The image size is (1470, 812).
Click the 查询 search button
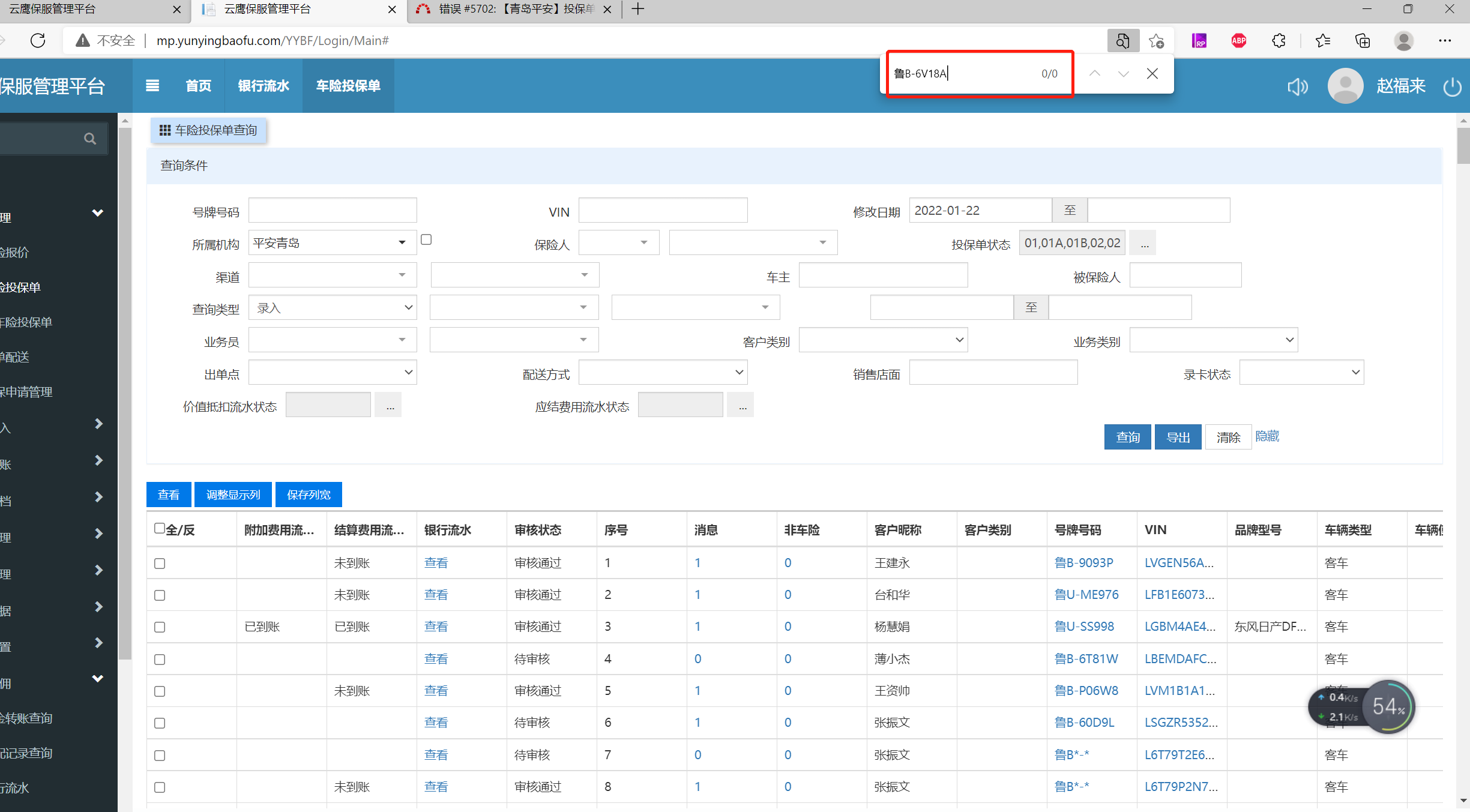click(1127, 437)
